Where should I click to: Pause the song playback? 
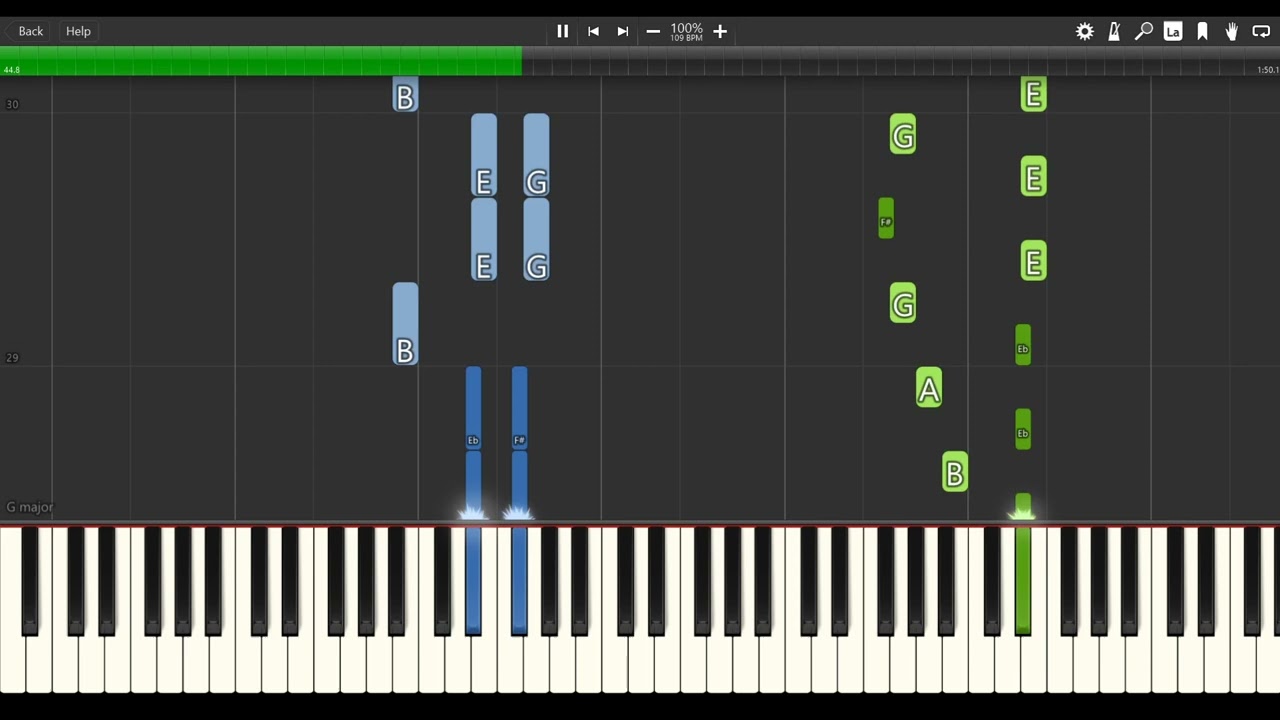pyautogui.click(x=562, y=31)
